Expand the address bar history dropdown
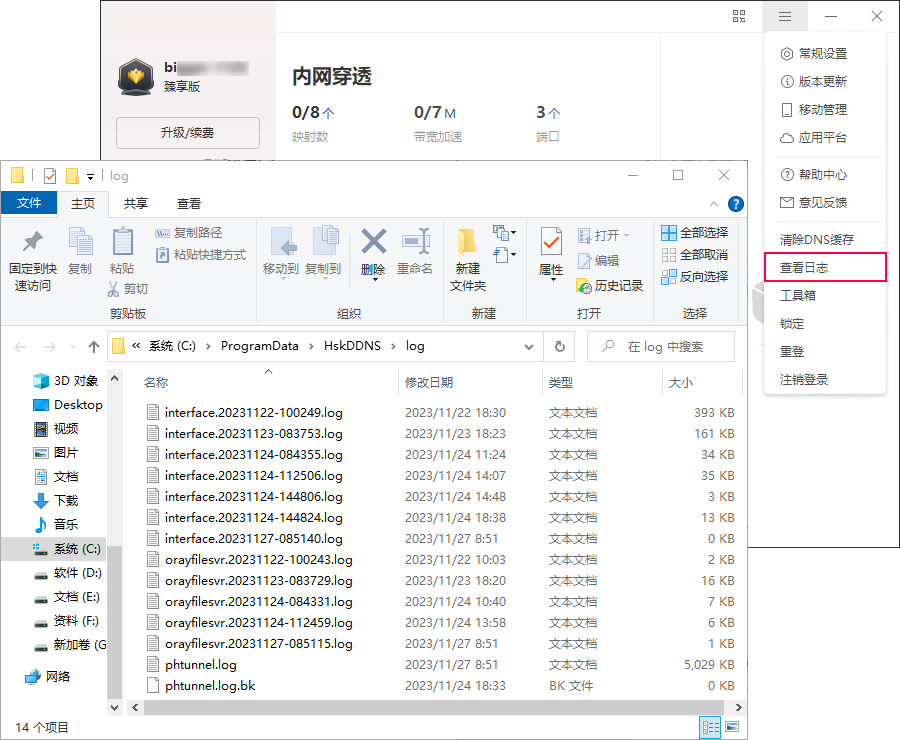Screen dimensions: 900x740 pos(530,347)
